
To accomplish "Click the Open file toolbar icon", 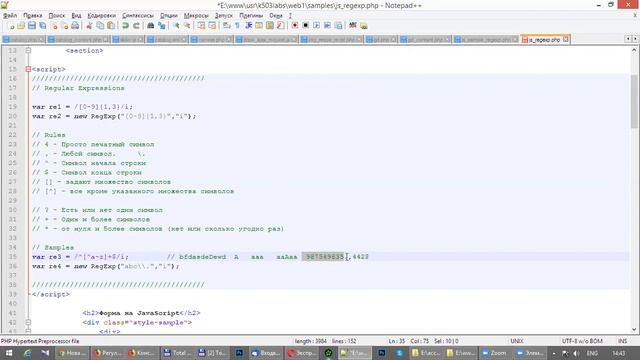I will click(x=21, y=26).
